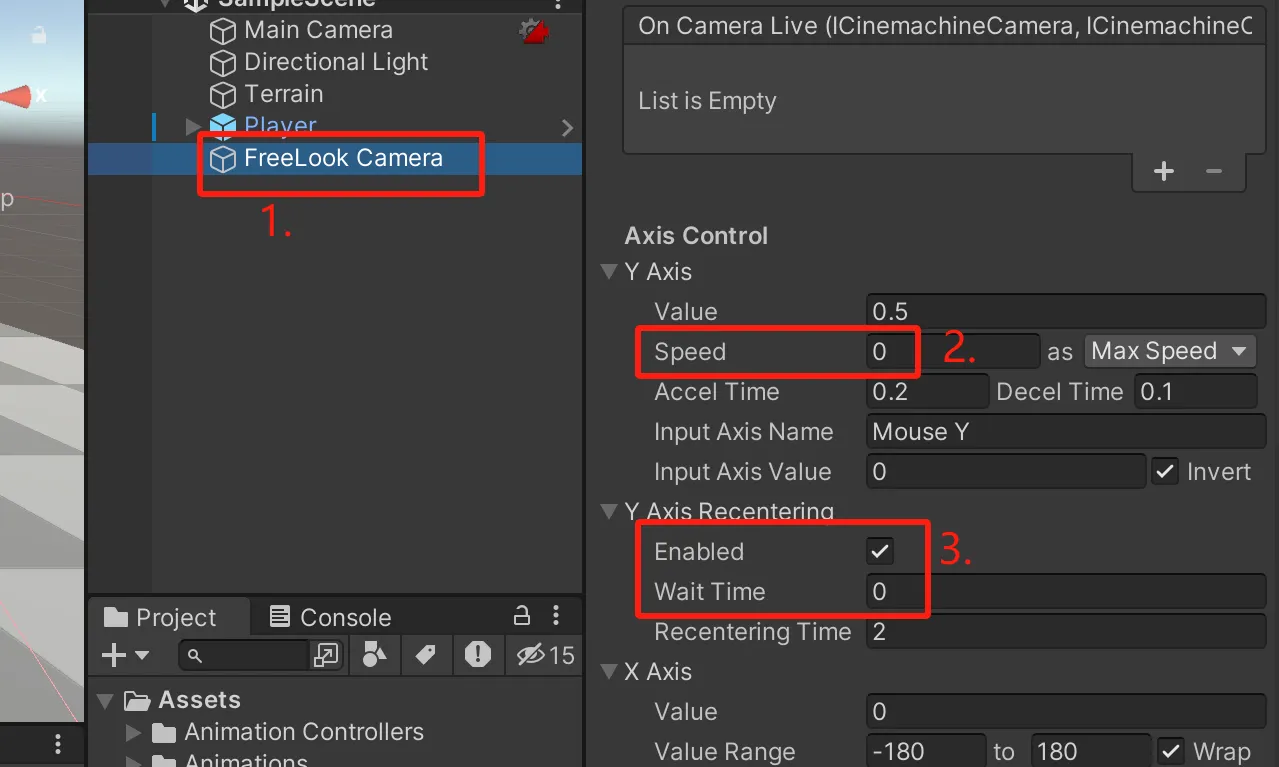The width and height of the screenshot is (1279, 767).
Task: Expand the Player object in Hierarchy
Action: pos(193,127)
